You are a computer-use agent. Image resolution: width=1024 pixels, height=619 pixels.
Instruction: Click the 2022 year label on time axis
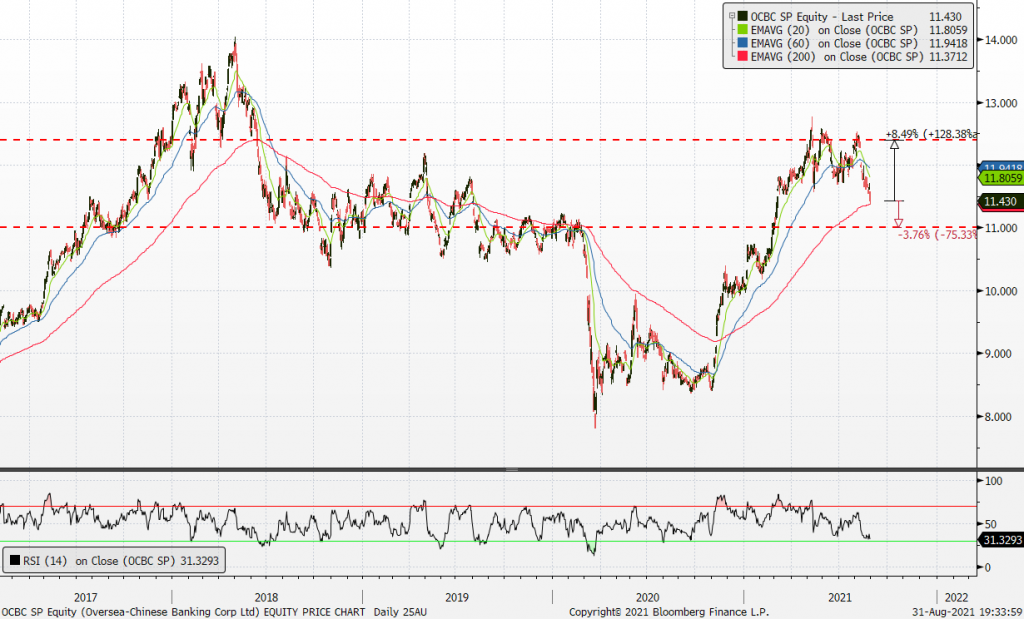point(957,597)
